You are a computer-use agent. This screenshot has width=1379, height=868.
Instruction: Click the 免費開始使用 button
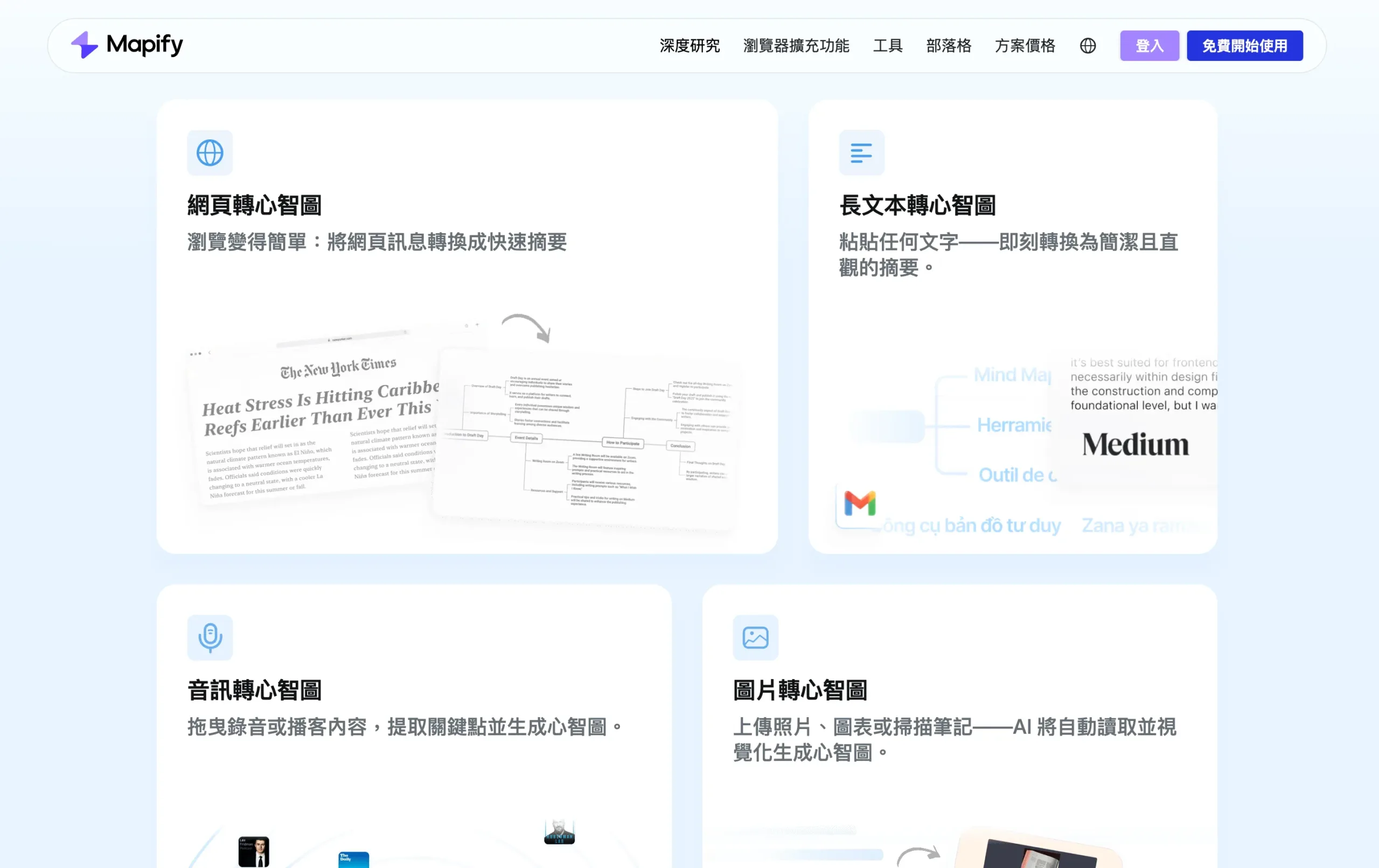pyautogui.click(x=1245, y=46)
